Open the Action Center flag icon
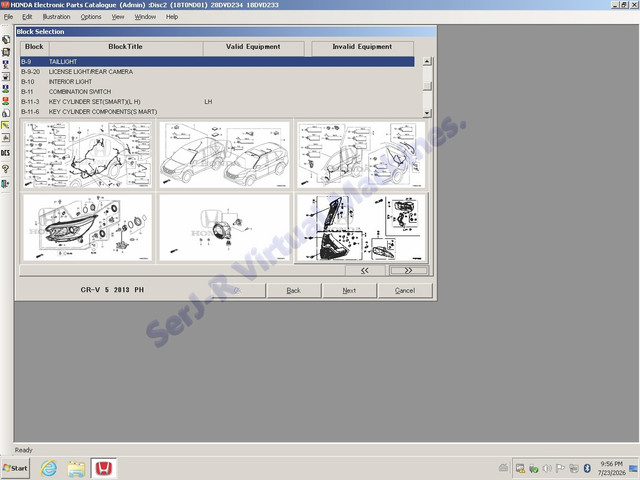Viewport: 640px width, 480px height. tap(560, 469)
